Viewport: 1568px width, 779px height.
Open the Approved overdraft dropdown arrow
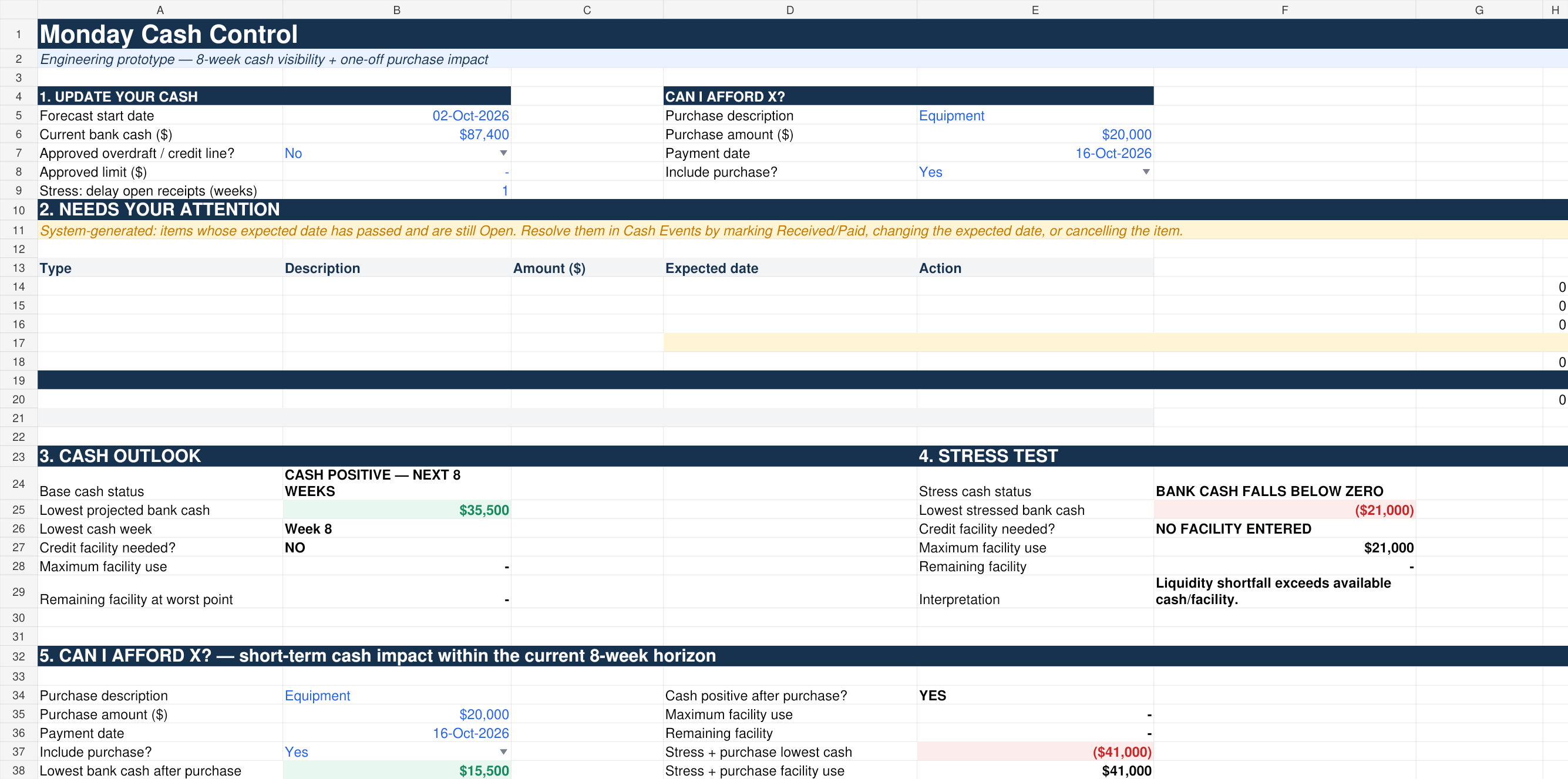503,153
